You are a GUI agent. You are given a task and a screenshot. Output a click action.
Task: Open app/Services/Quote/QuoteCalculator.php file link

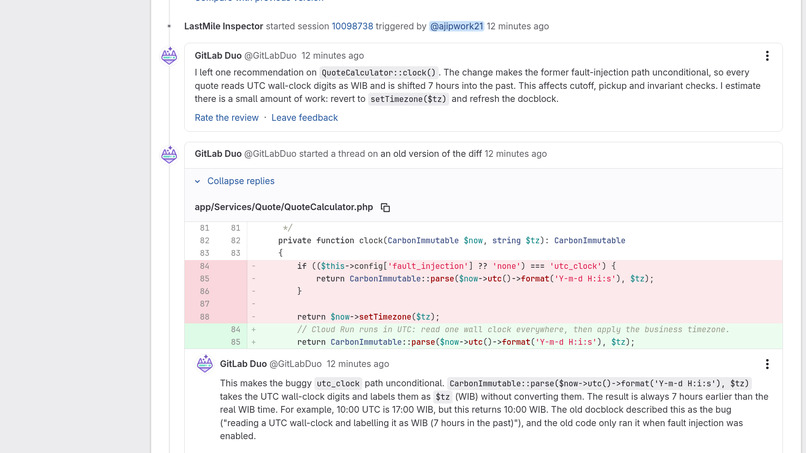(x=284, y=207)
